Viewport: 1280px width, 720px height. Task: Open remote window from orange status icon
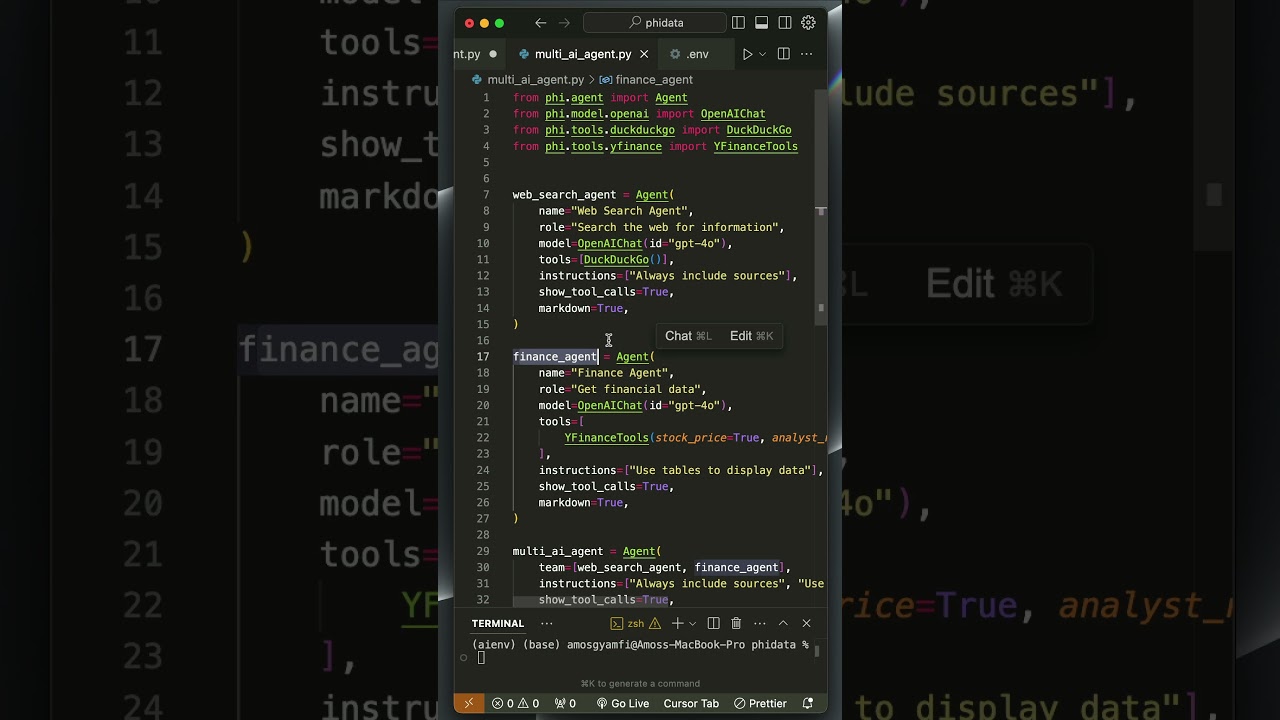click(x=469, y=703)
